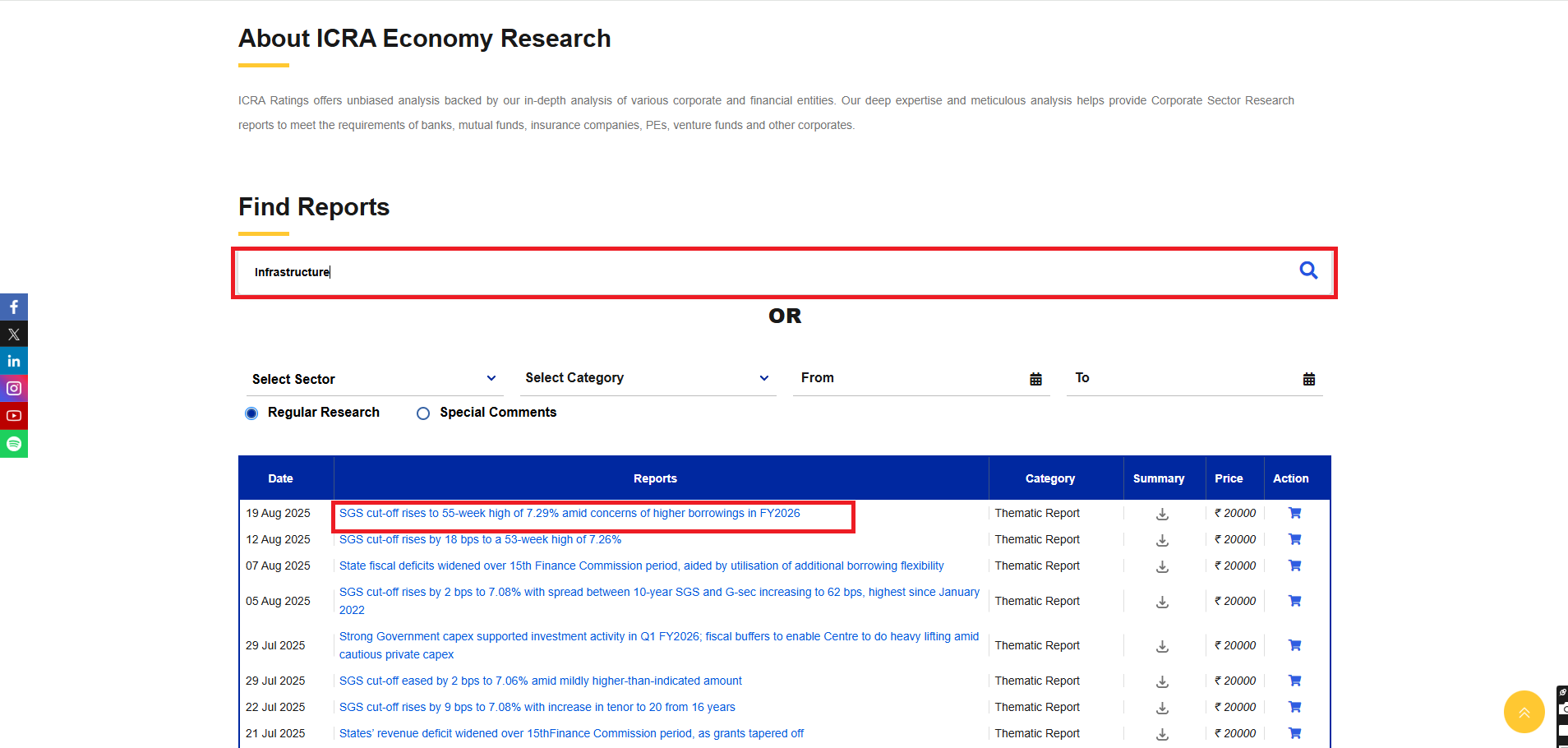Viewport: 1568px width, 748px height.
Task: Click the Date column header
Action: [280, 478]
